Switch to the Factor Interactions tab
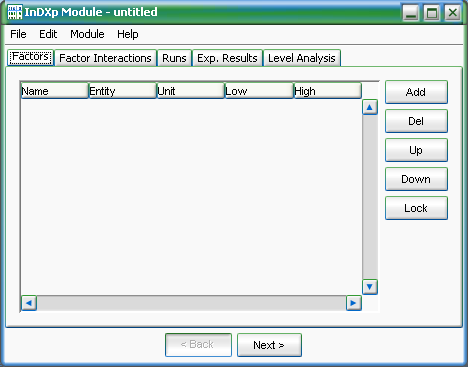468x367 pixels. pyautogui.click(x=105, y=58)
